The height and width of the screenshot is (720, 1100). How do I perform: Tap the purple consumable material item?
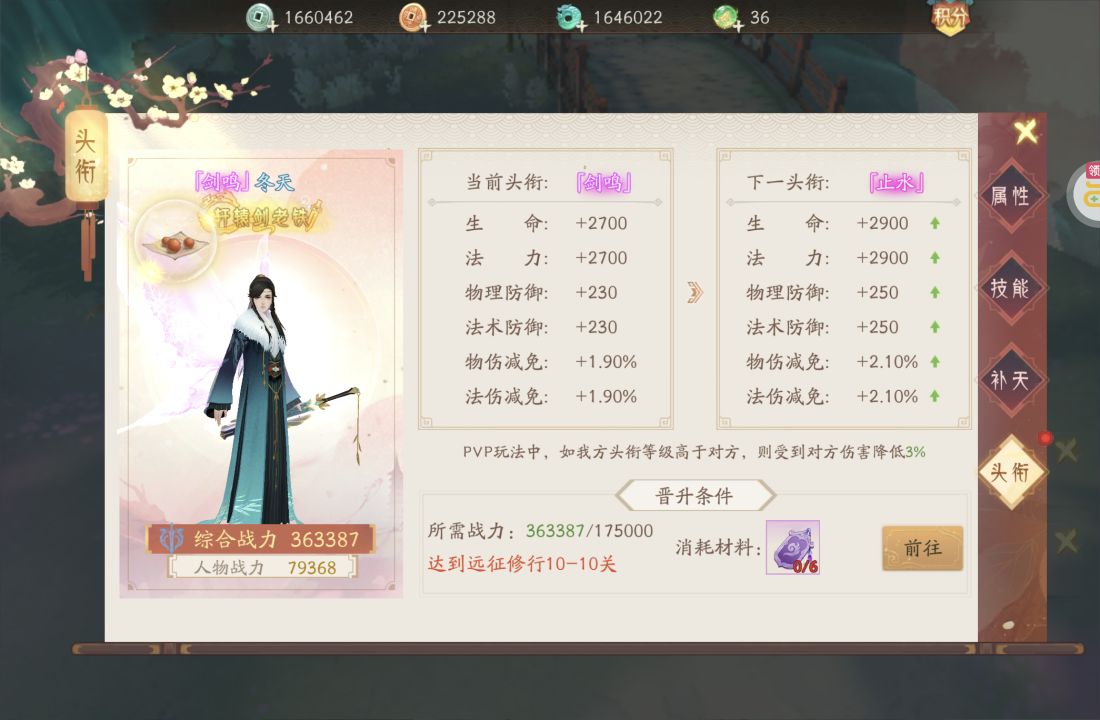pyautogui.click(x=793, y=547)
